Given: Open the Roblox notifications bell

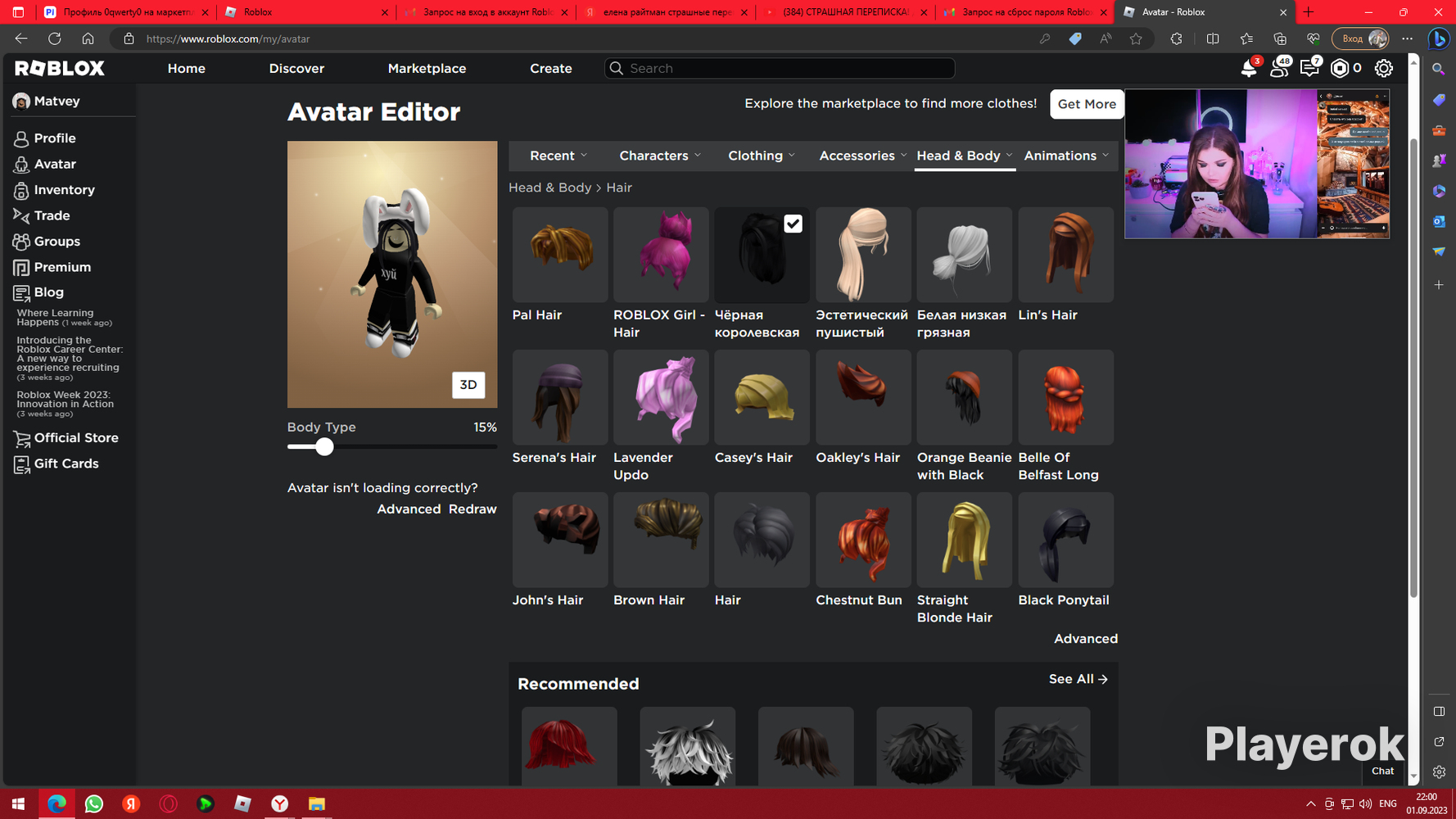Looking at the screenshot, I should click(x=1249, y=69).
